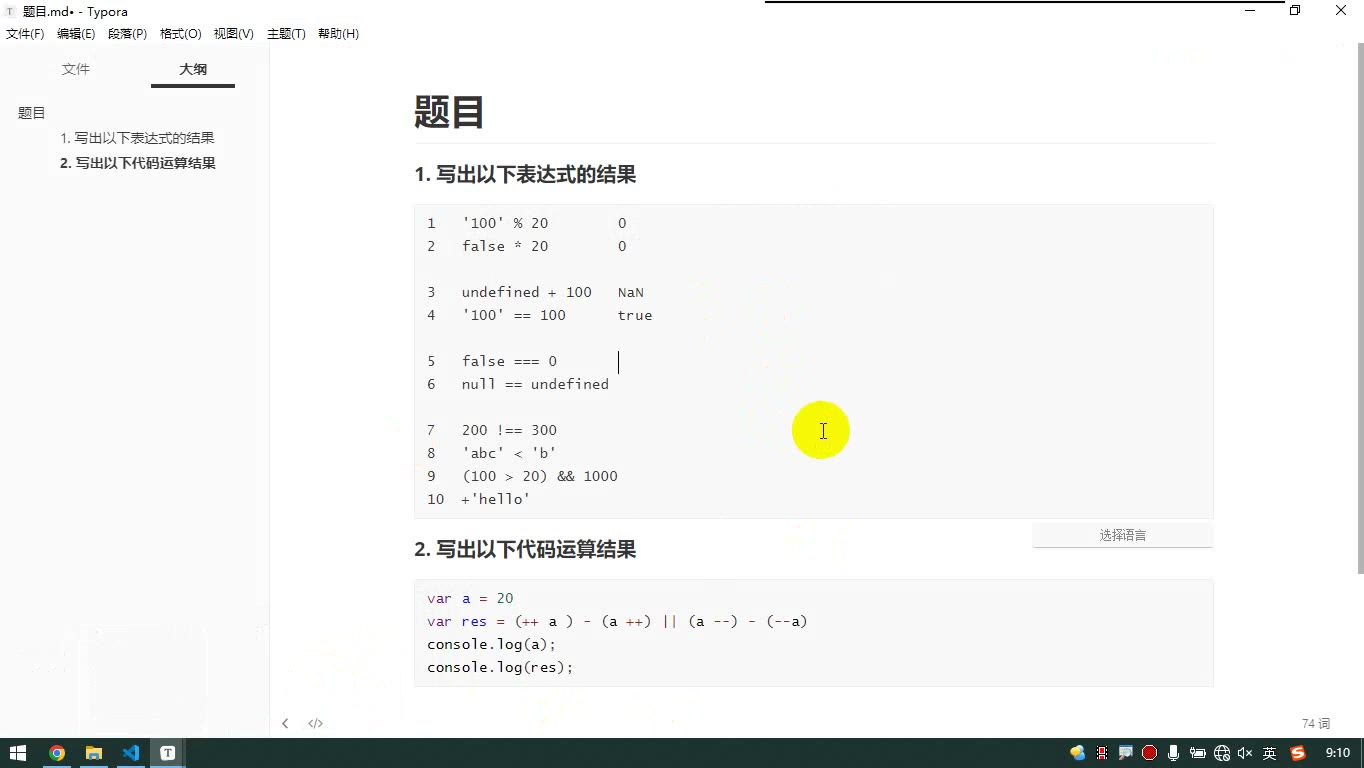Launch Google Chrome from taskbar
Viewport: 1364px width, 768px height.
tap(57, 753)
